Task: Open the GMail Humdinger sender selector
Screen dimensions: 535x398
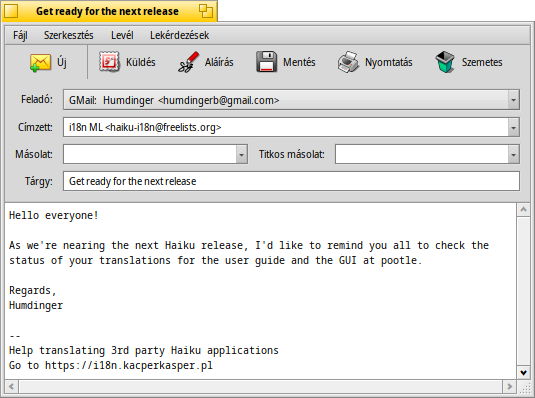Action: 291,100
